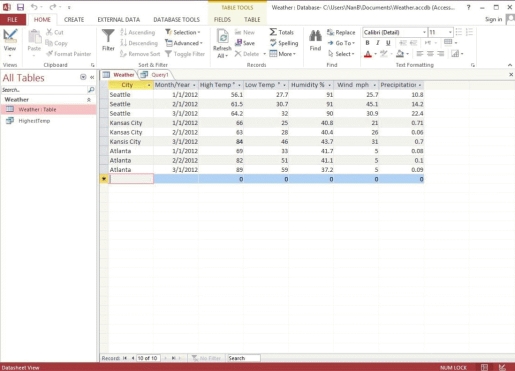
Task: Expand the City column filter arrow
Action: point(149,85)
